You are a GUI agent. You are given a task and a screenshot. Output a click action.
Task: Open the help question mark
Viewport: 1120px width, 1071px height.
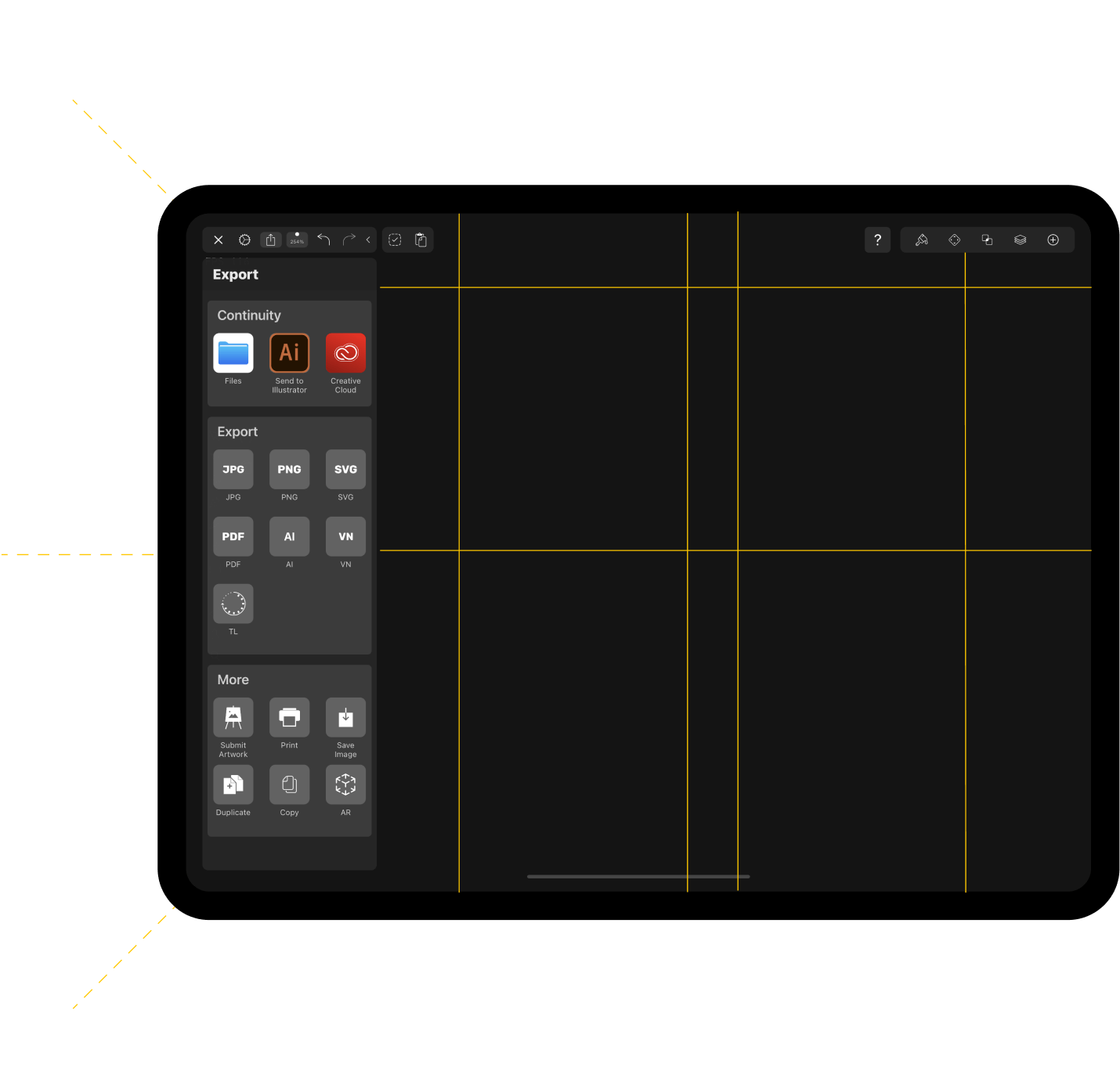tap(877, 240)
